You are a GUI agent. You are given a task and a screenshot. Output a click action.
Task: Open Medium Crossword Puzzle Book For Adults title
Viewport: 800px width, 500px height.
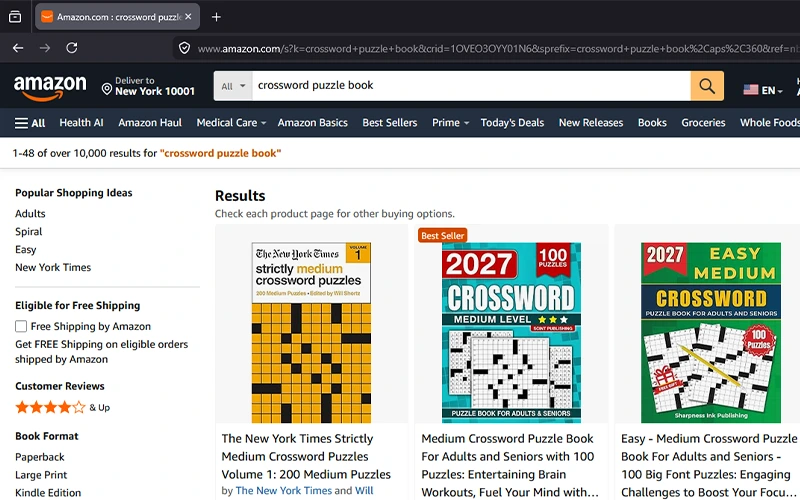pyautogui.click(x=510, y=465)
